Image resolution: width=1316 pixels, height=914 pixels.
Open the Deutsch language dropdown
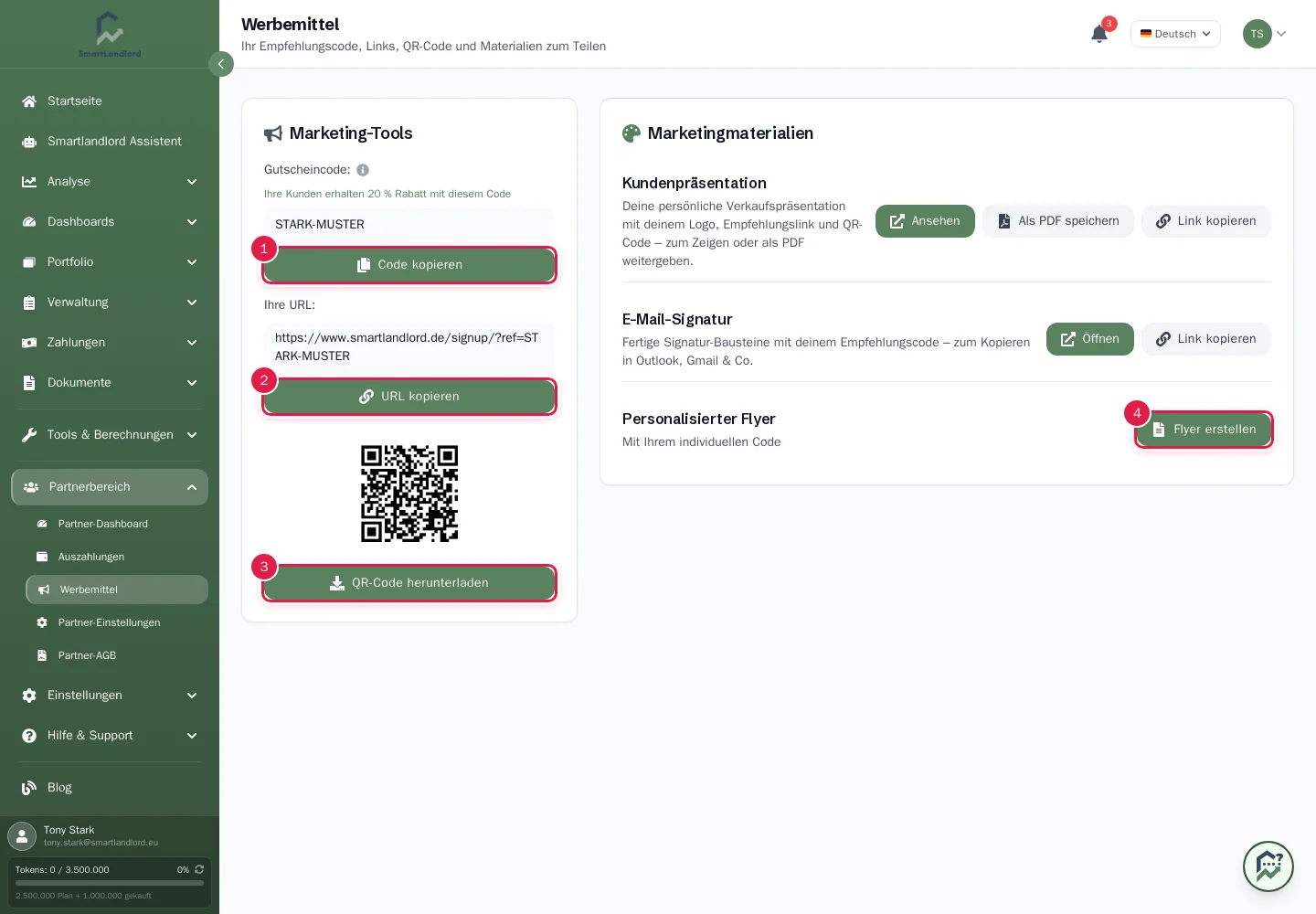[x=1175, y=34]
